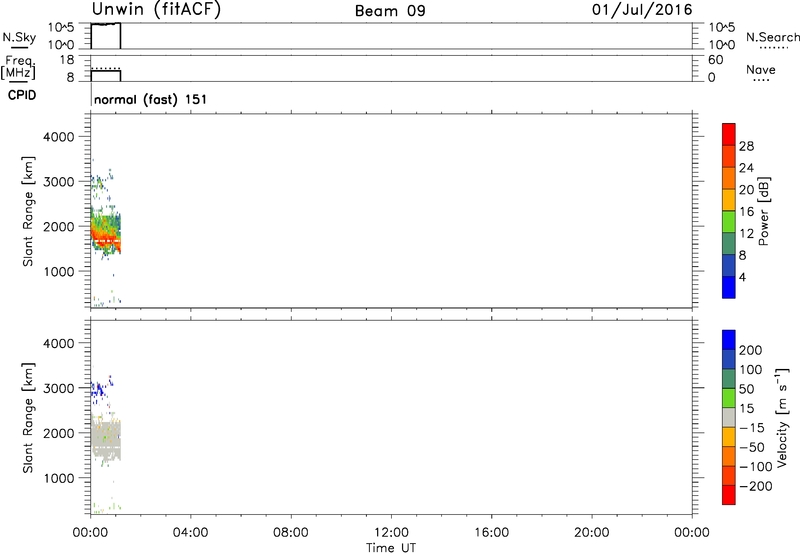
Task: Click '4000' on the power panel range axis
Action: 59,137
